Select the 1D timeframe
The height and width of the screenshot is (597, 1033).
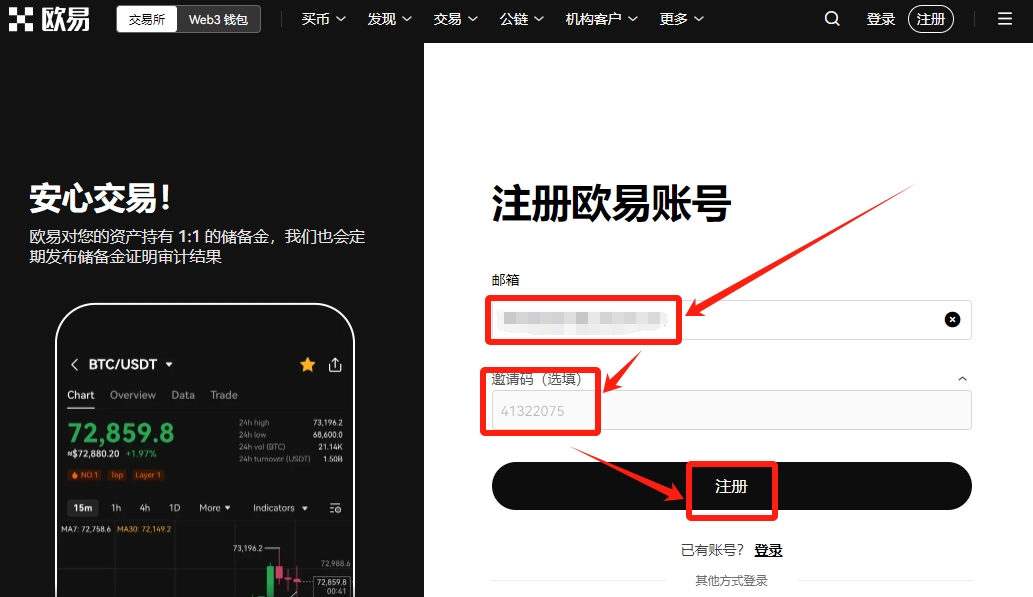tap(175, 508)
